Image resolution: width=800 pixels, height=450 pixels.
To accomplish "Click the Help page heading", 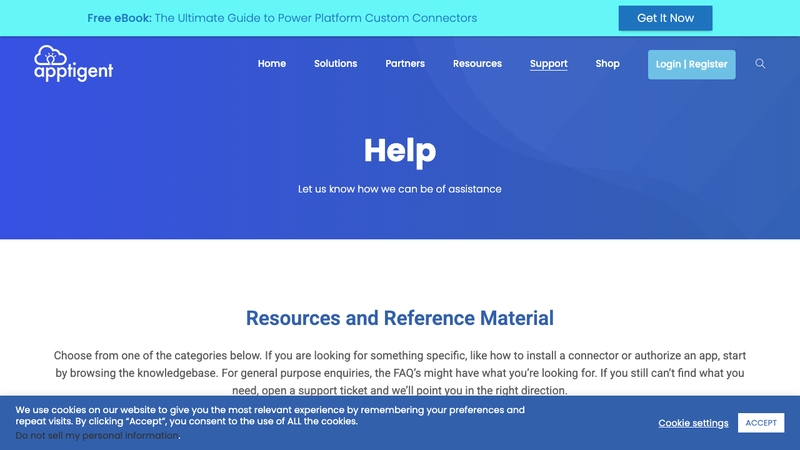I will point(400,151).
